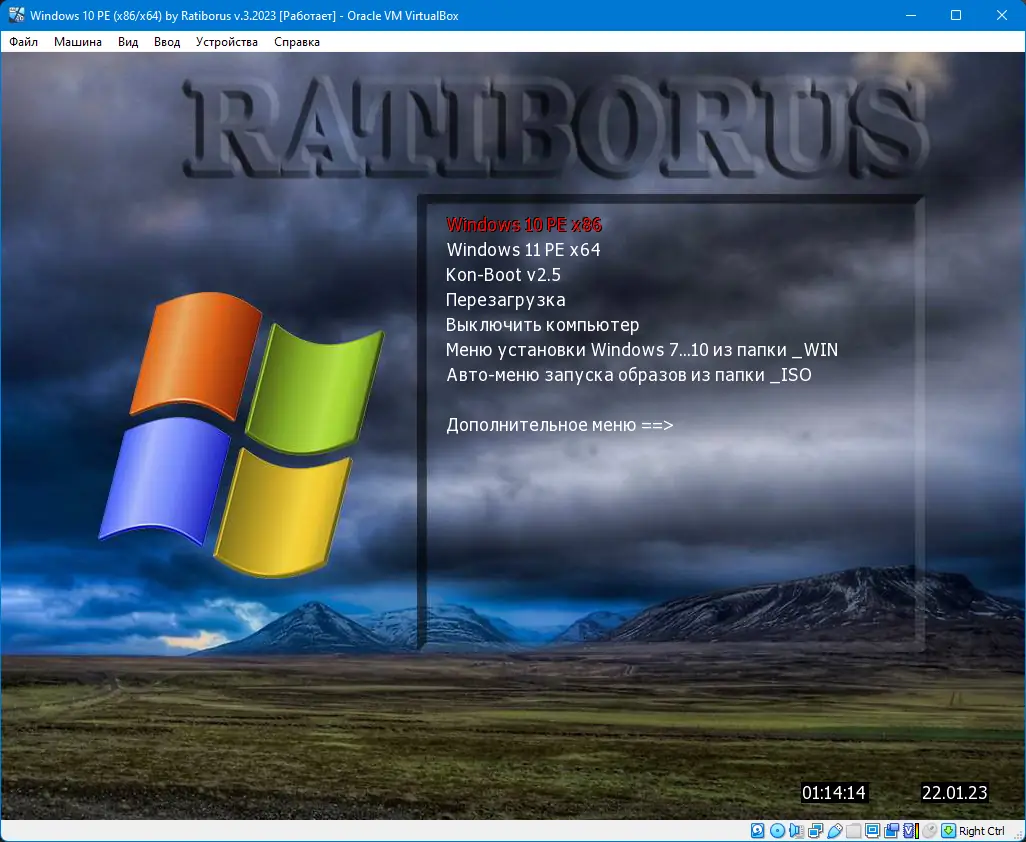This screenshot has width=1026, height=842.
Task: Choose Выключить компьютер in the boot menu
Action: tap(542, 325)
